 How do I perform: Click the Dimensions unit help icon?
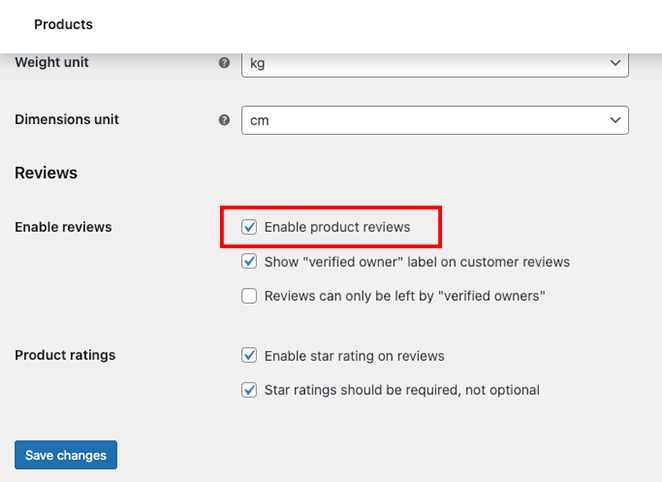pos(224,120)
